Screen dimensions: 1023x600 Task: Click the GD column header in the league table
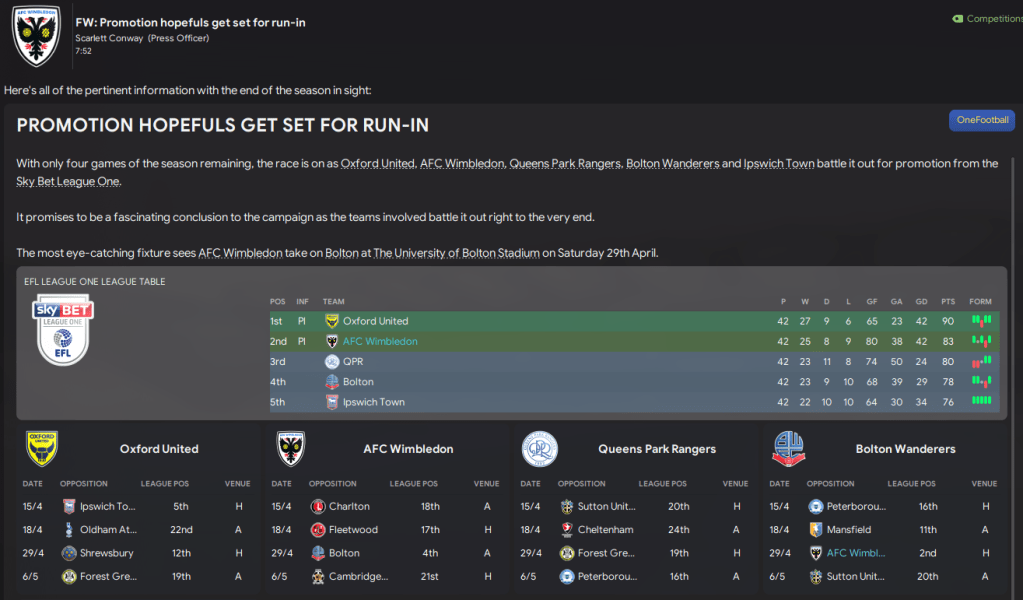click(x=918, y=301)
